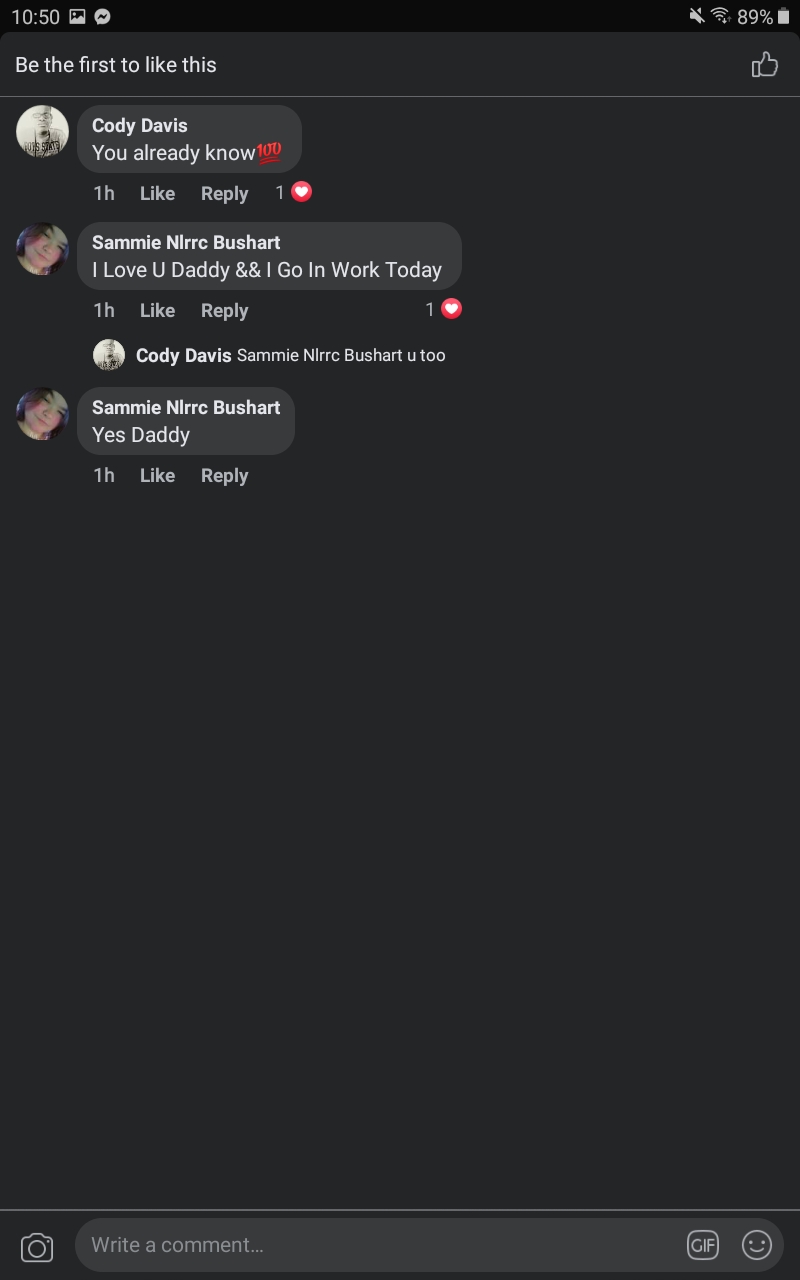
Task: Reply to the 'I Love U Daddy' comment
Action: pos(224,311)
